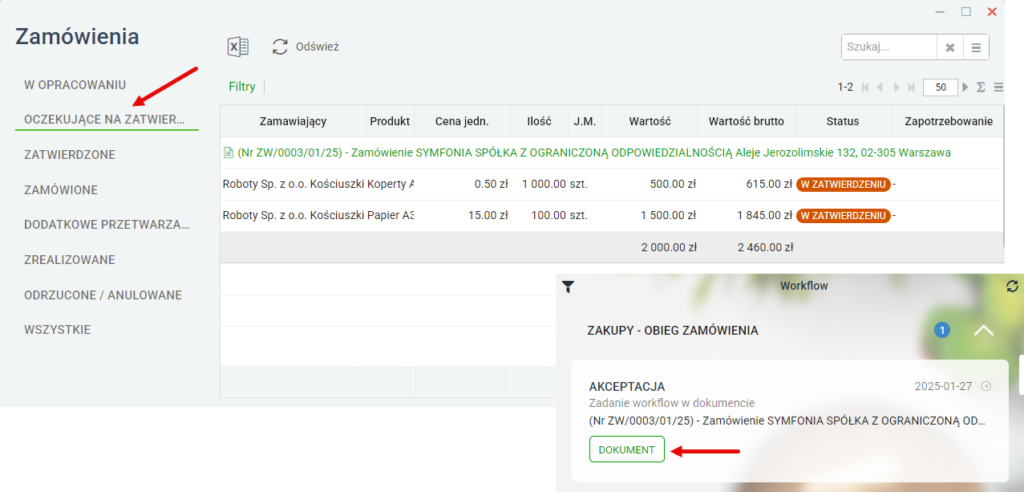Click quantity 1 000.00 cell
The height and width of the screenshot is (492, 1024).
click(543, 184)
